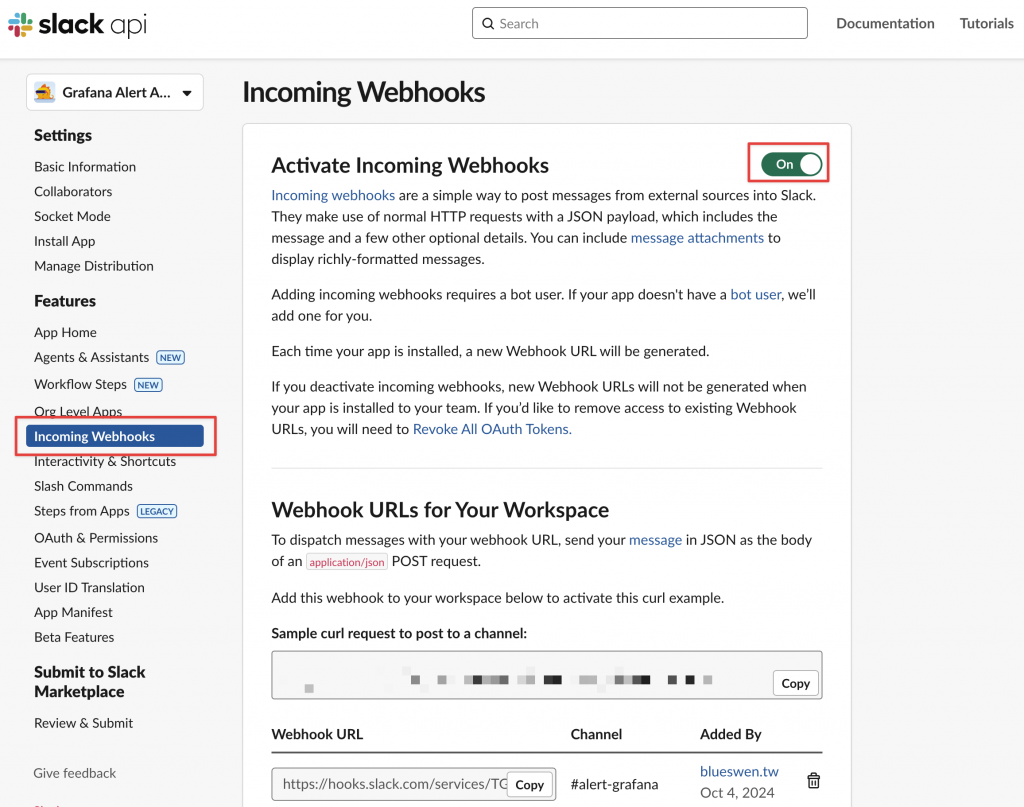Open Manage Distribution page
Viewport: 1024px width, 807px height.
(x=94, y=266)
